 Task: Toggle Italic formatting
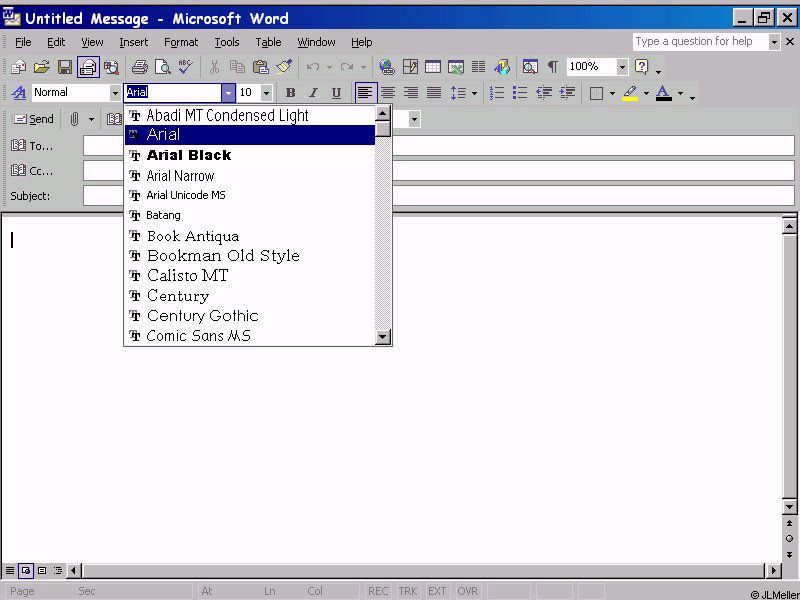tap(313, 93)
